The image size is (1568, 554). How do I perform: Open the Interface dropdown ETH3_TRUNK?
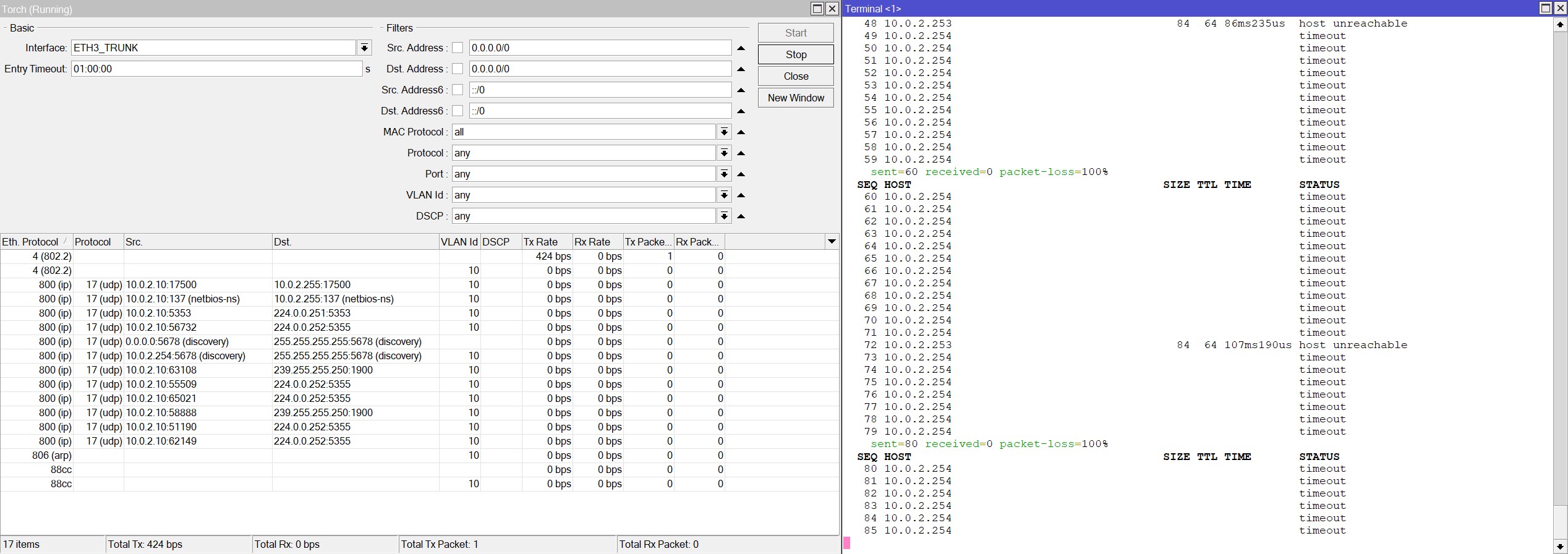(364, 48)
